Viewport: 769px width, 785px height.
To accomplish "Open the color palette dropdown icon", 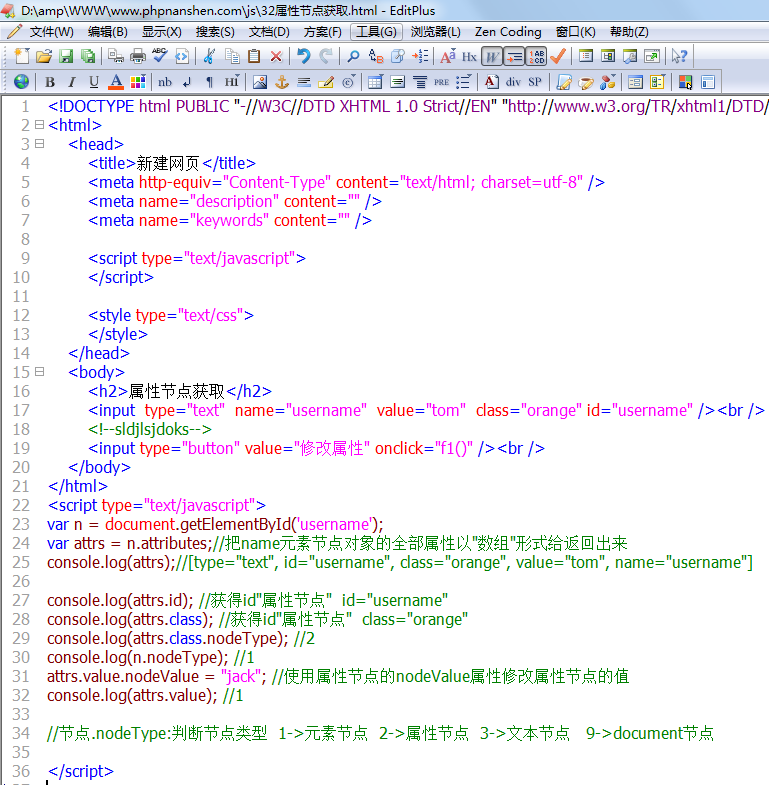I will [x=138, y=82].
